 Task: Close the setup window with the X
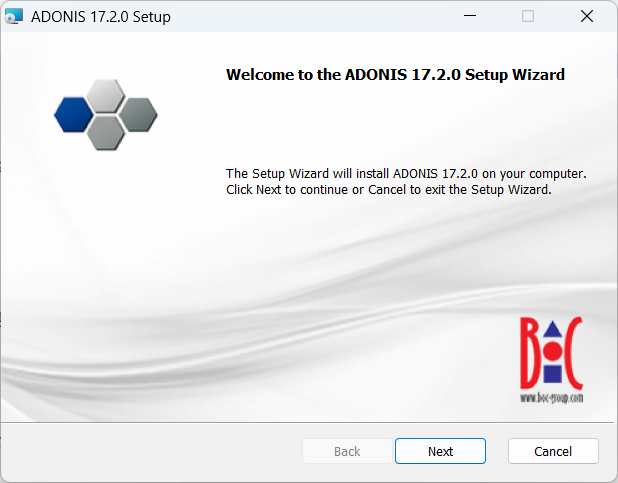(x=587, y=16)
